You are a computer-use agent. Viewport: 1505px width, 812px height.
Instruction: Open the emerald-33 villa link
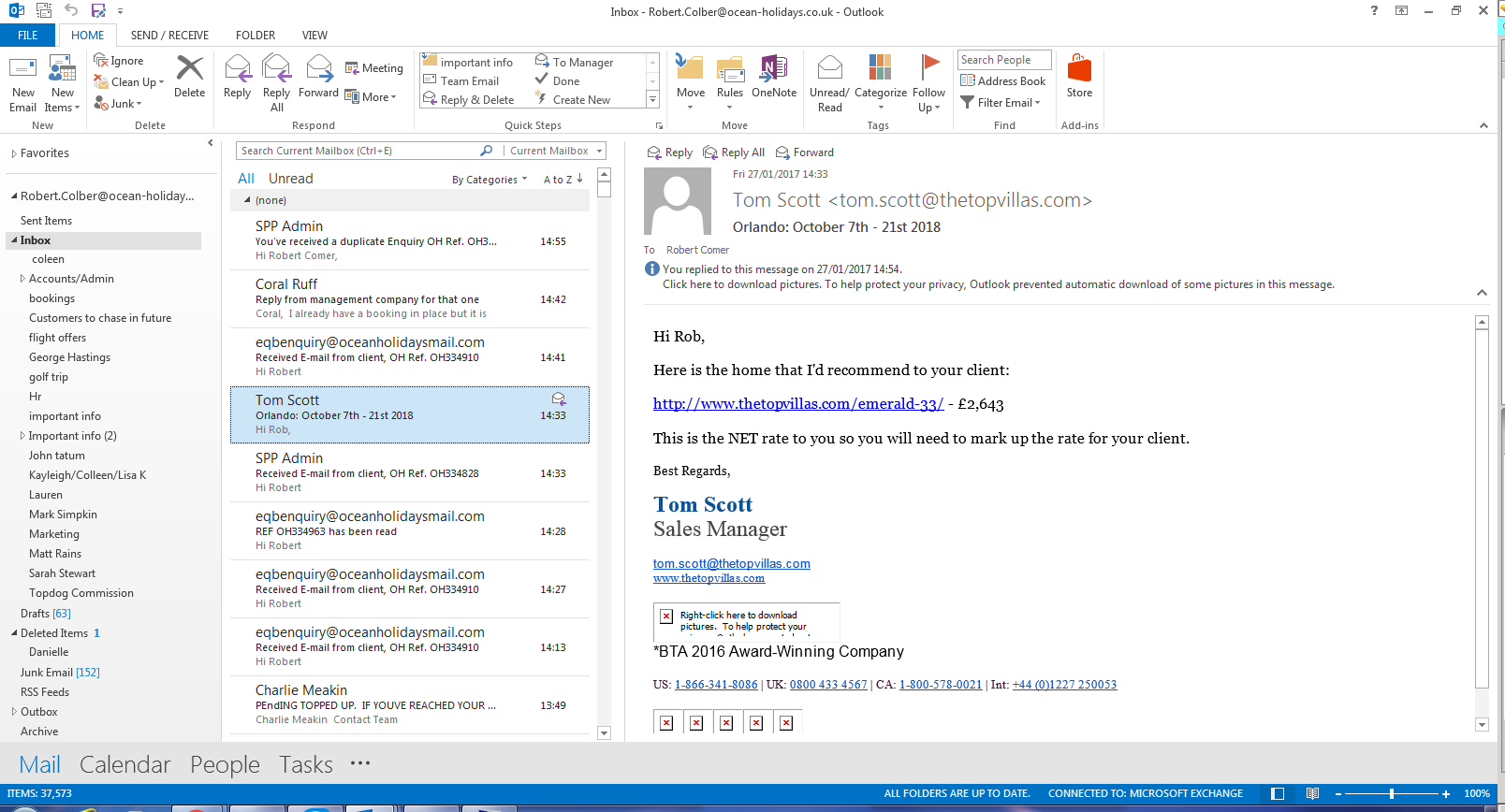[x=798, y=404]
